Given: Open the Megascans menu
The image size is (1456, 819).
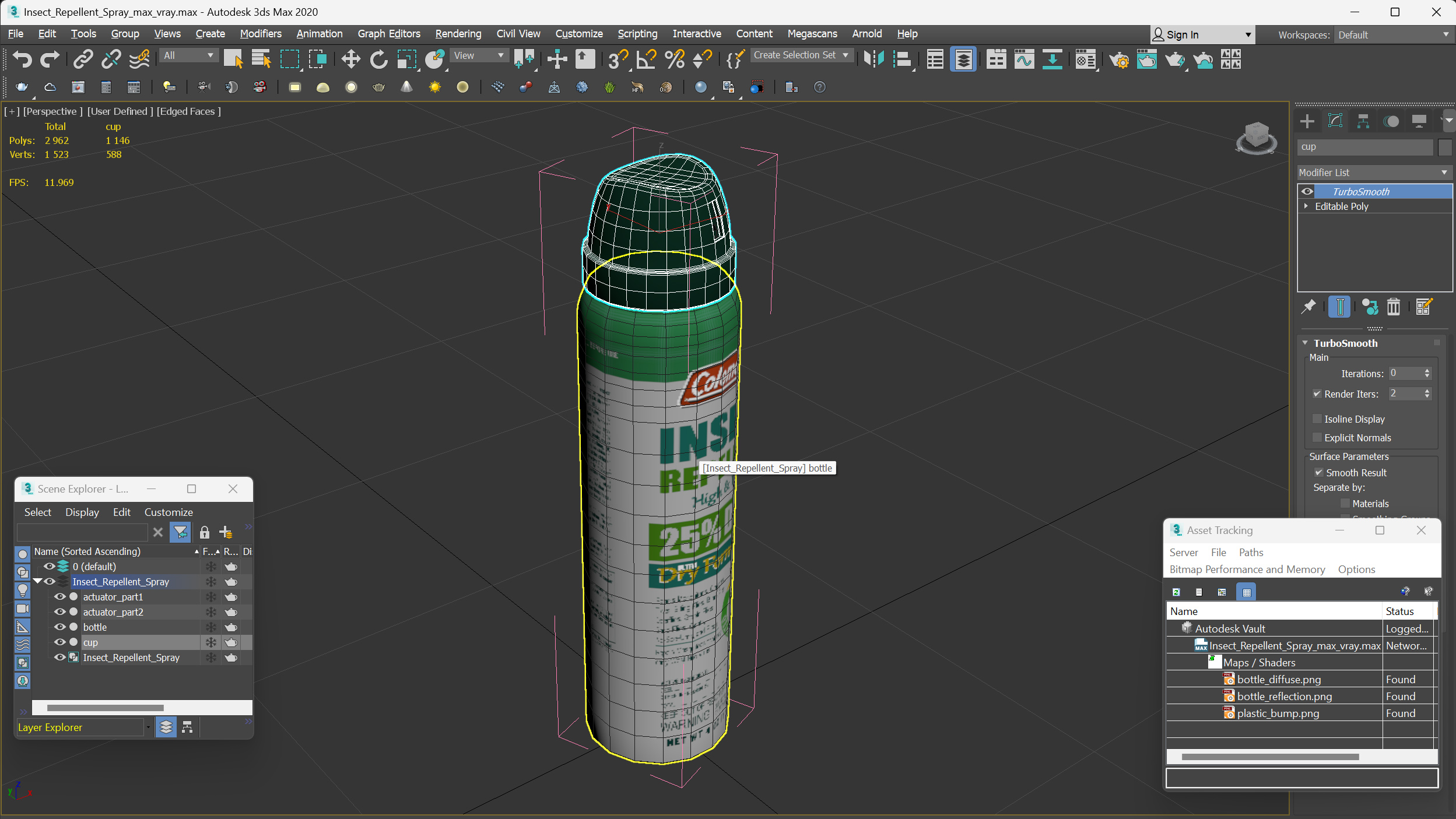Looking at the screenshot, I should tap(812, 34).
